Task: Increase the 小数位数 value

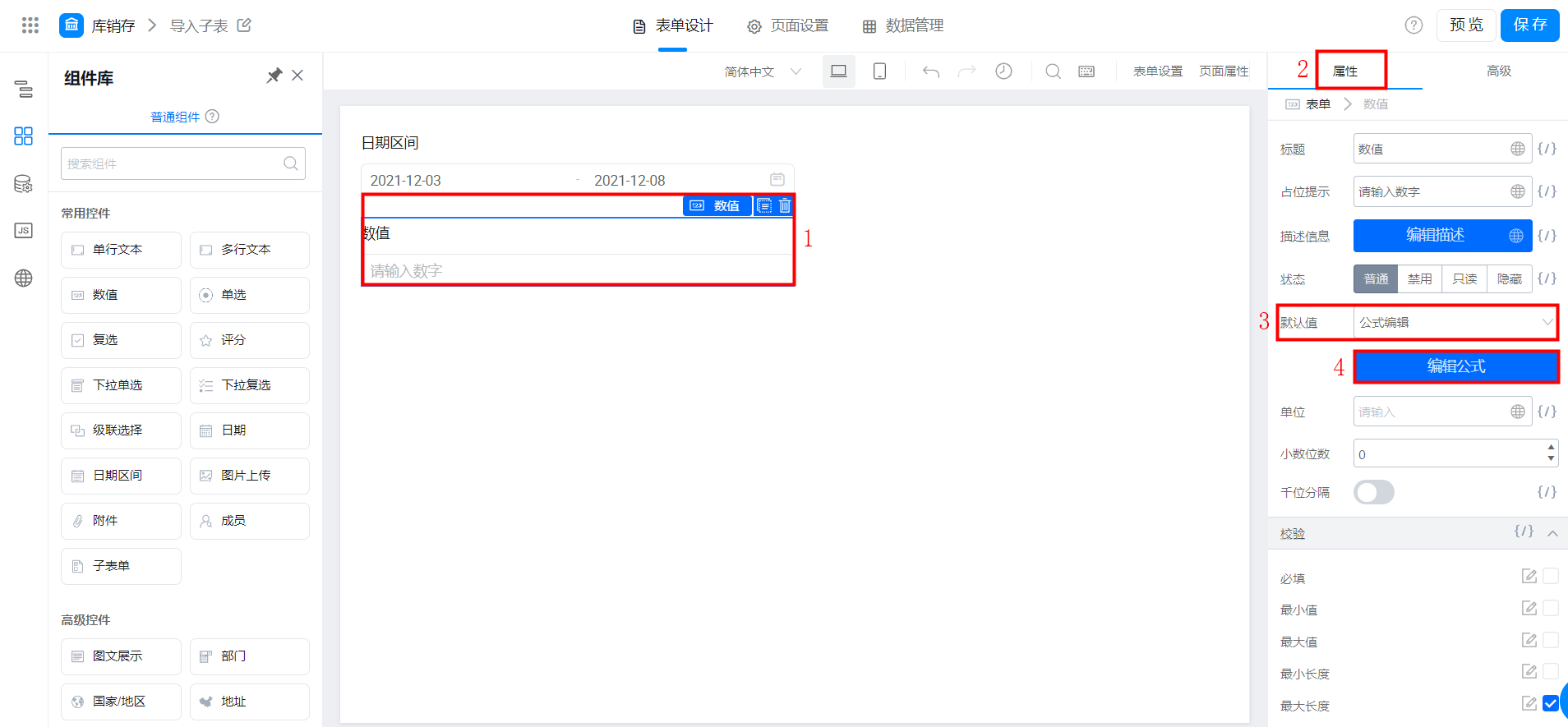Action: pos(1551,448)
